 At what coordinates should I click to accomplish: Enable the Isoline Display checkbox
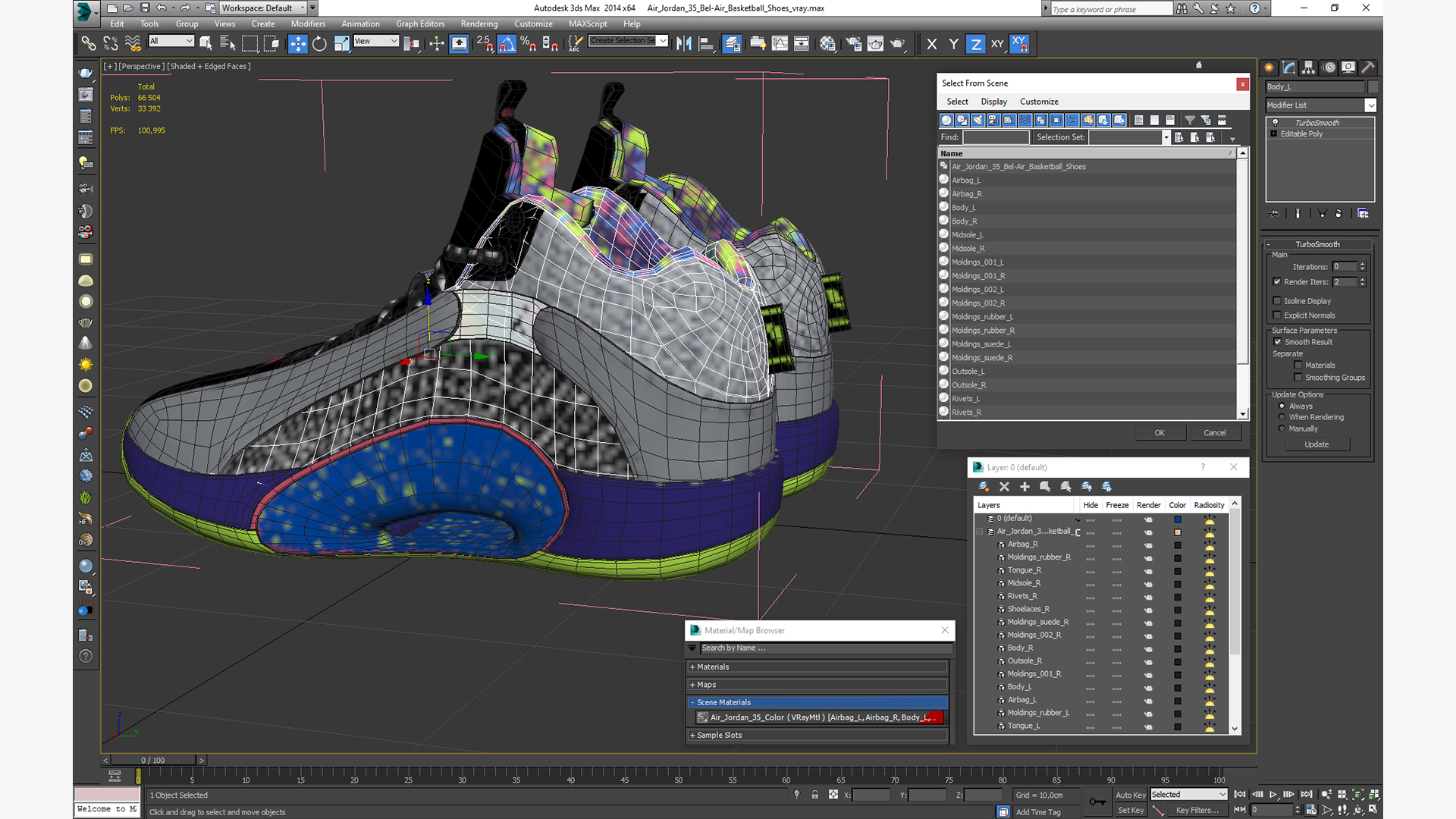pos(1278,301)
